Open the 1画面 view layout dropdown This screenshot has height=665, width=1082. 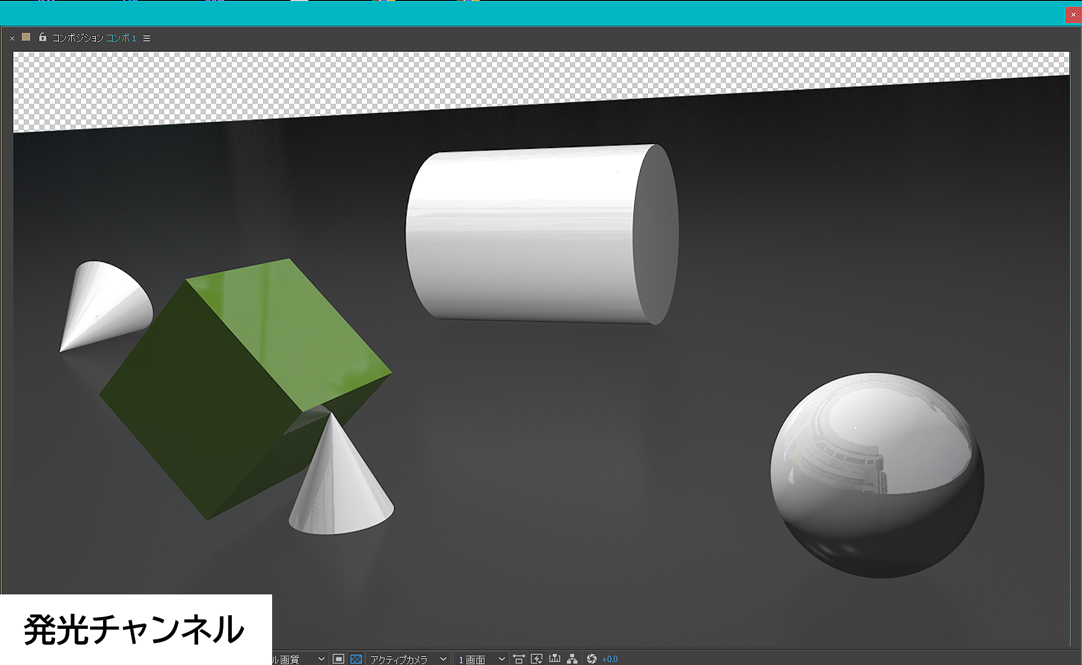click(x=481, y=659)
